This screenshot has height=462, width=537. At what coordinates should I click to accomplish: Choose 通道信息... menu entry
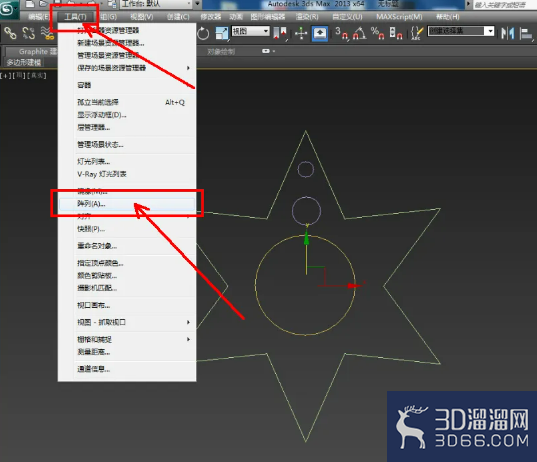click(127, 369)
